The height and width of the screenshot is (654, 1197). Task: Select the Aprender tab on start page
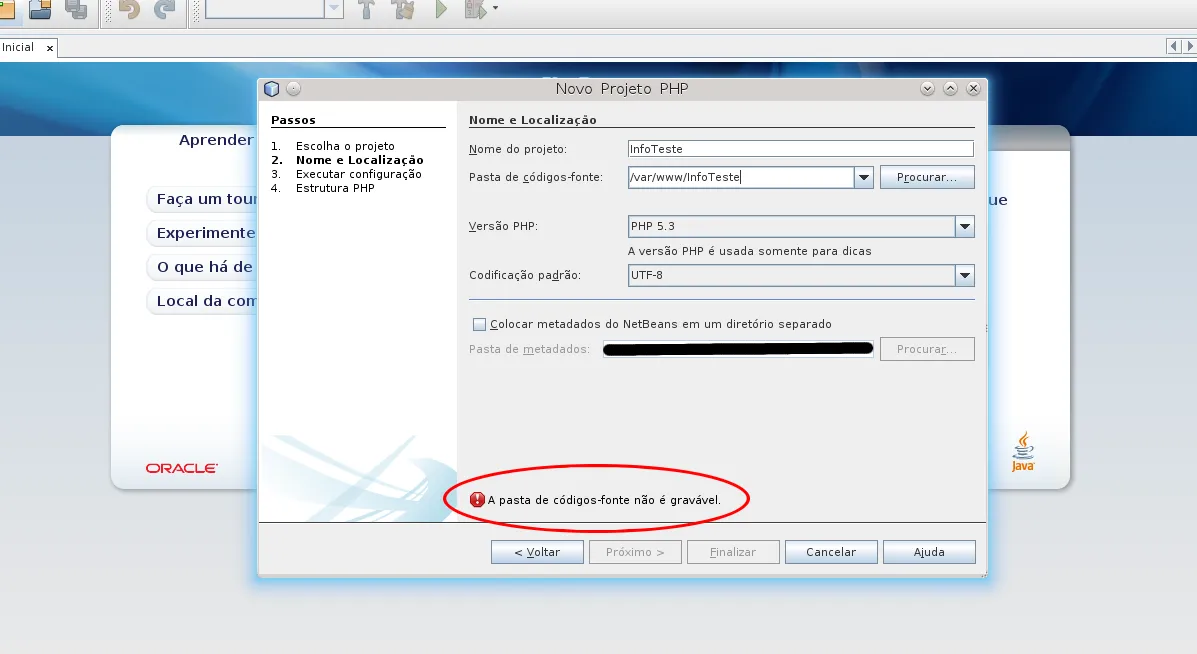216,140
